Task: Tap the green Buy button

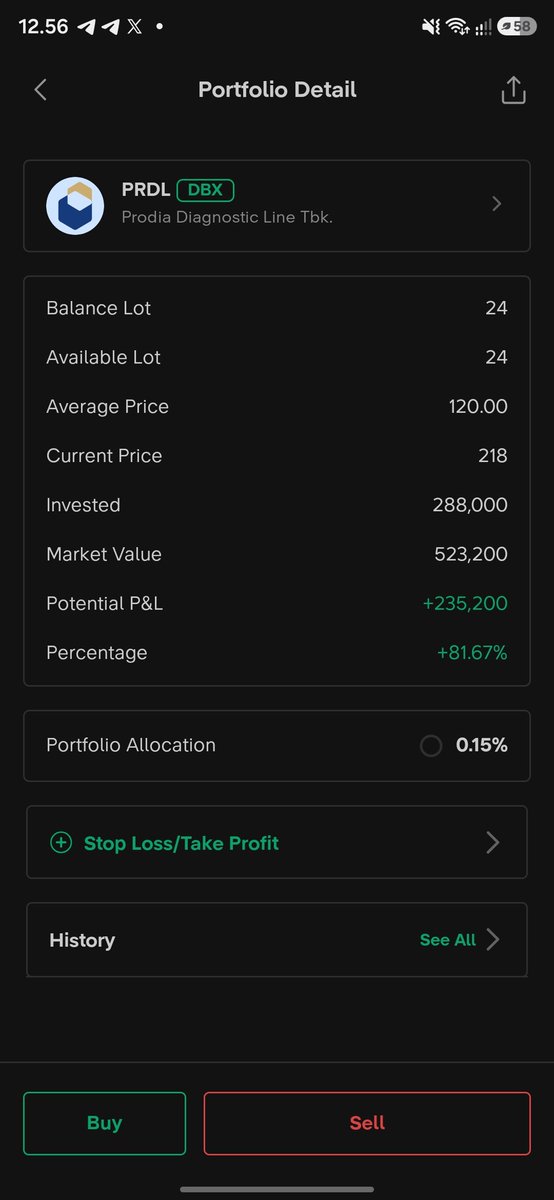Action: 105,1123
